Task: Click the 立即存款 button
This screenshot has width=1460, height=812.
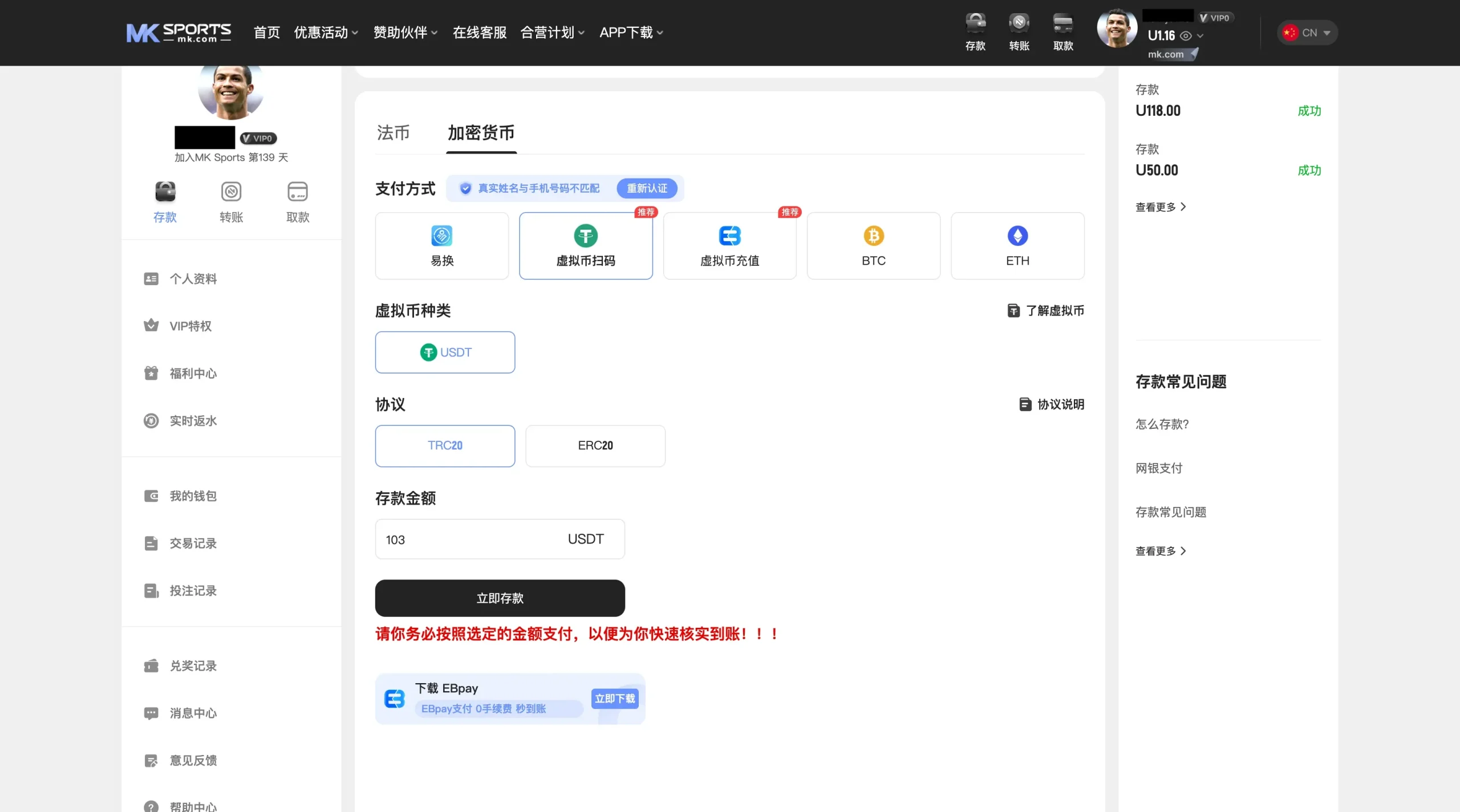Action: point(500,598)
